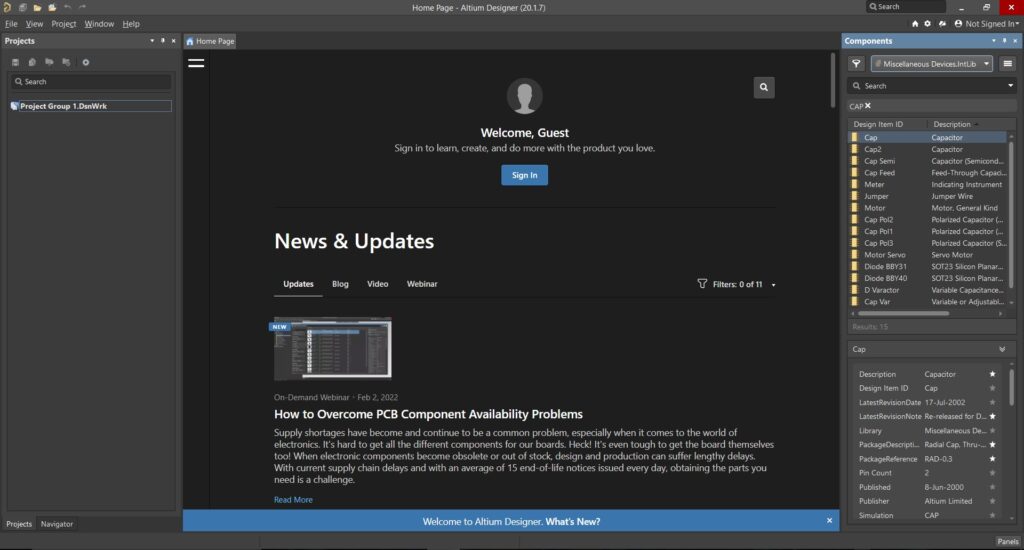Toggle the star for PackageDescription property
The image size is (1024, 550).
coord(992,444)
